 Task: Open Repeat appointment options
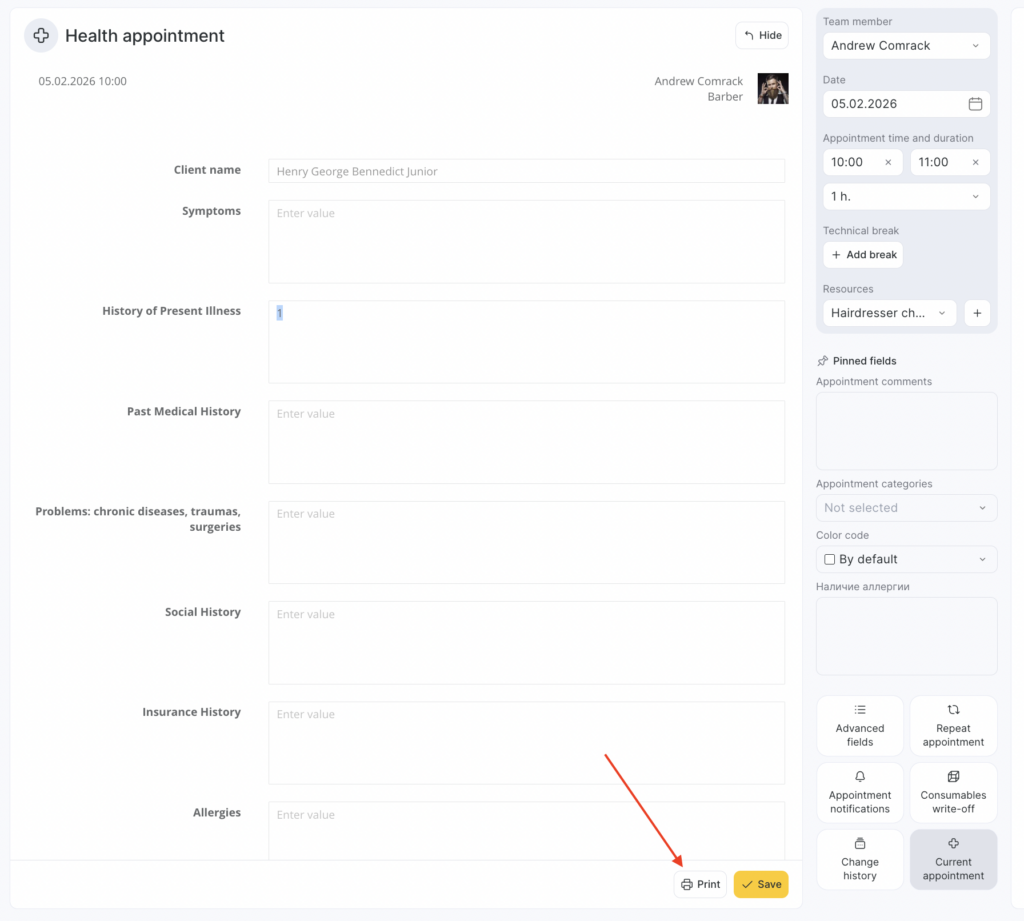pyautogui.click(x=953, y=729)
